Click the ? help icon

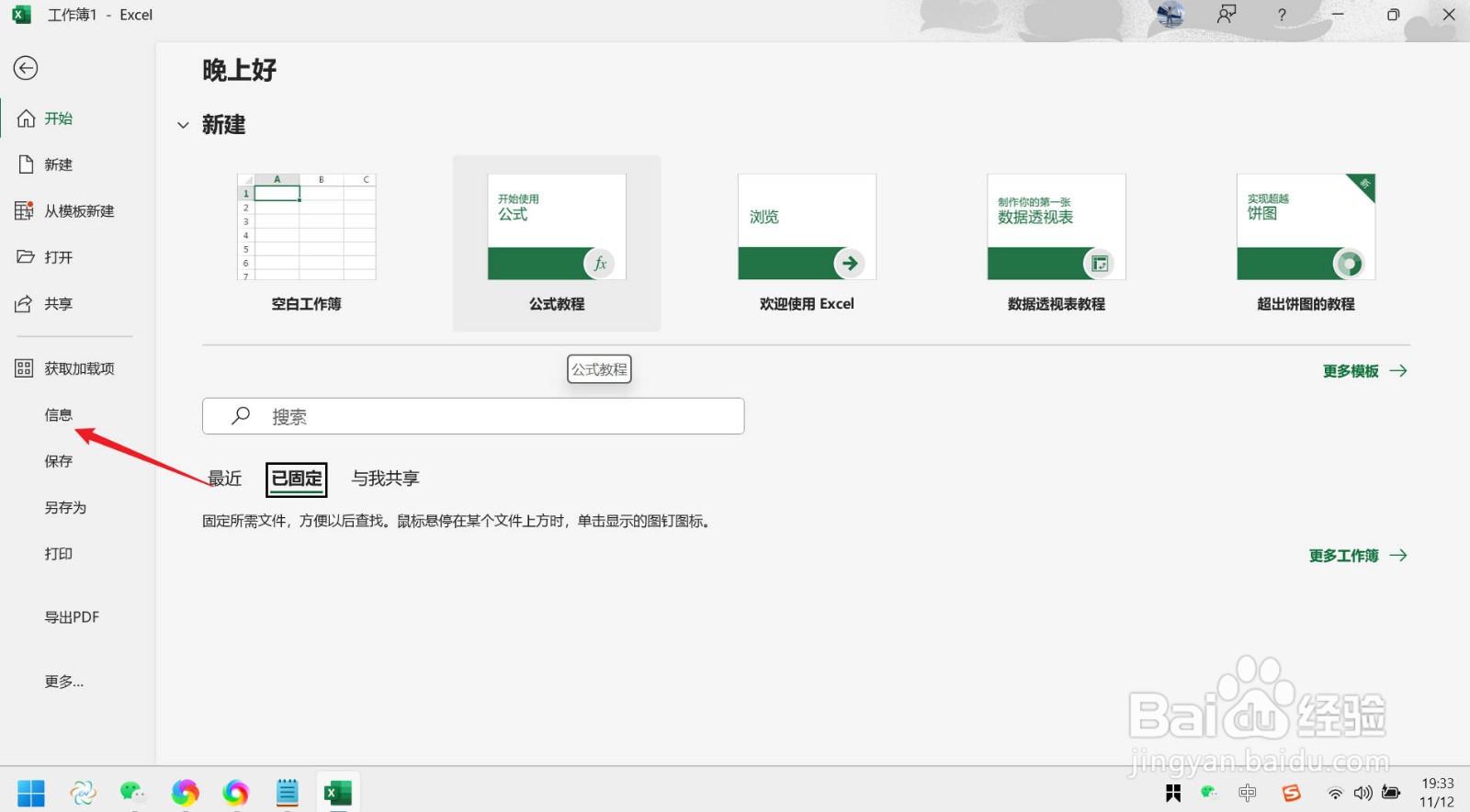[1282, 15]
